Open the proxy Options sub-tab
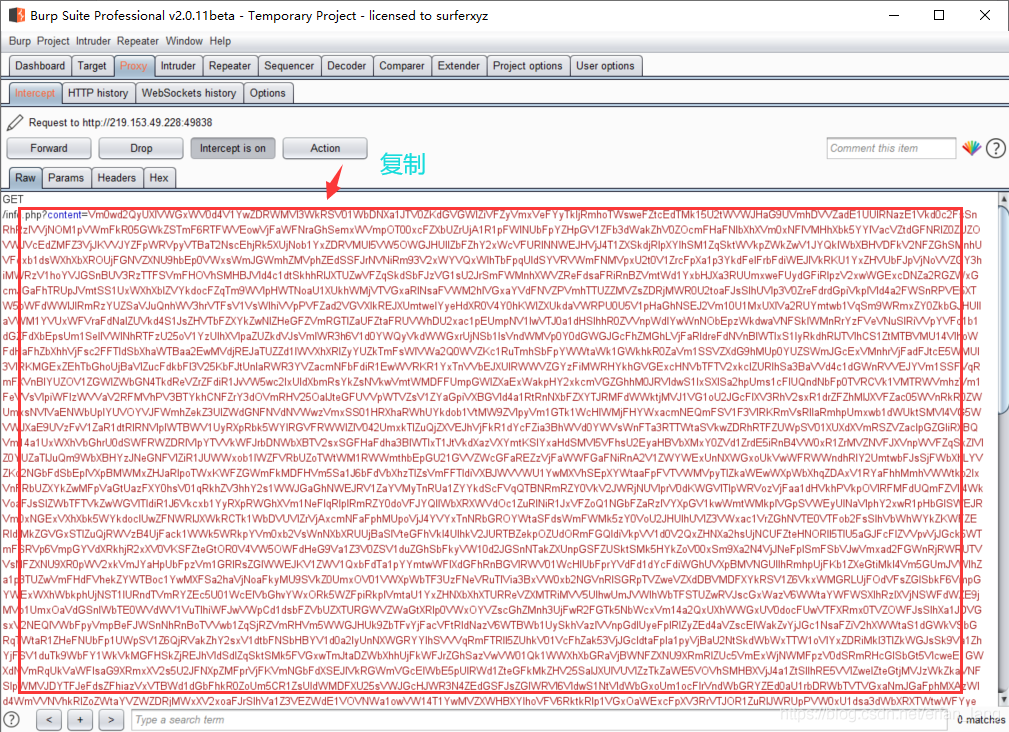The height and width of the screenshot is (732, 1009). [x=268, y=93]
